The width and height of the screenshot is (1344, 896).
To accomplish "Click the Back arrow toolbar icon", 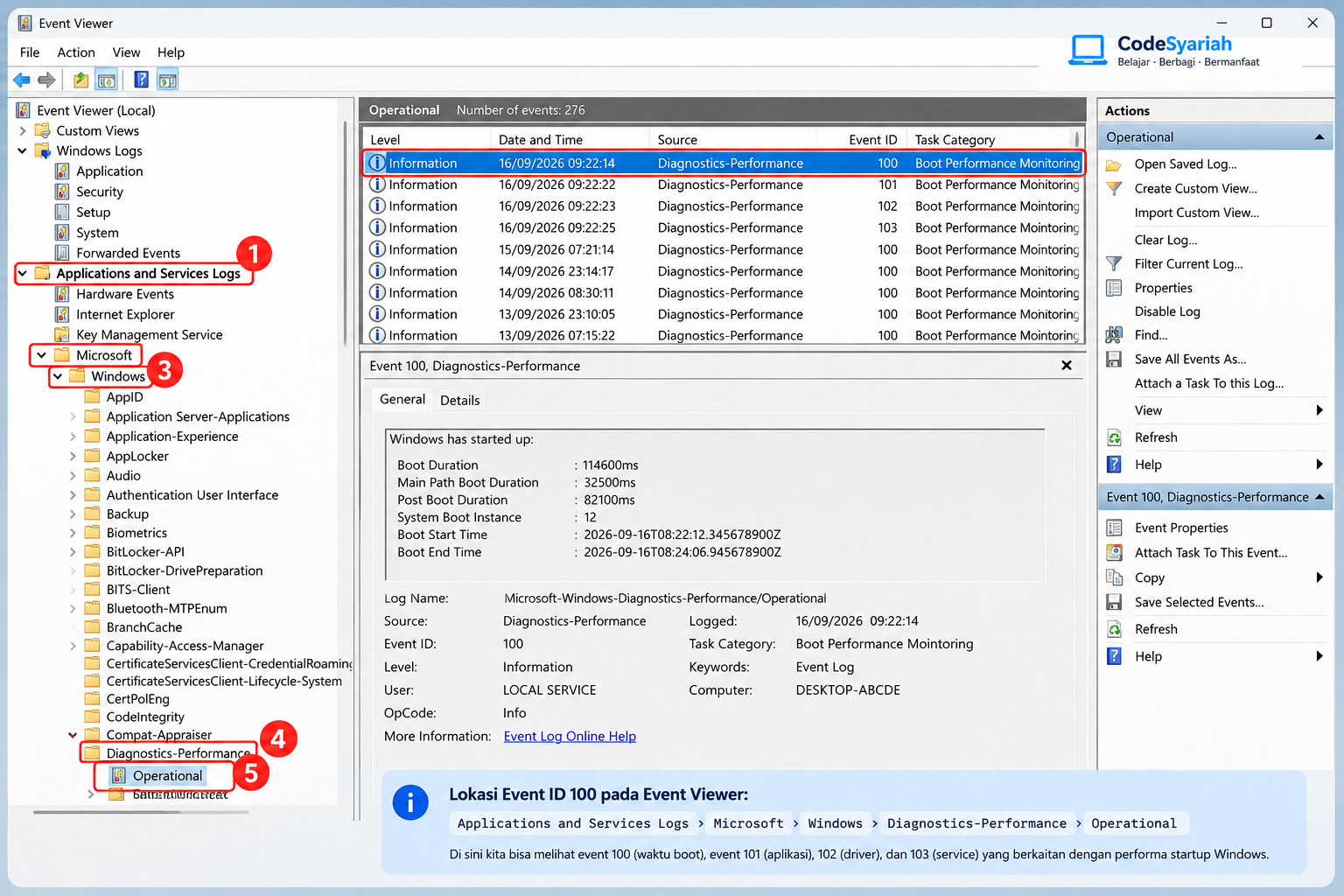I will (x=22, y=80).
